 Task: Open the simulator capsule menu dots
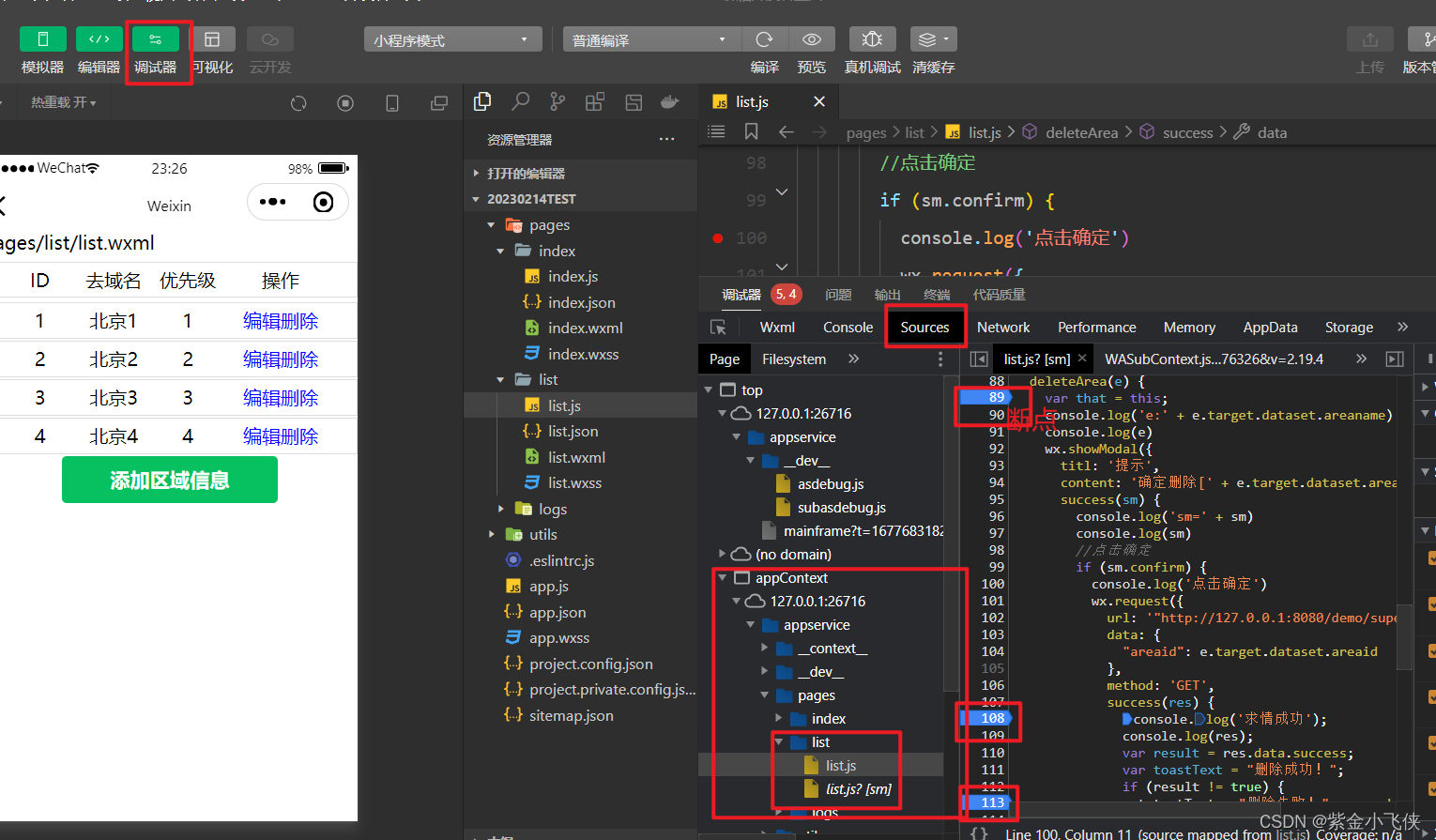pos(272,202)
